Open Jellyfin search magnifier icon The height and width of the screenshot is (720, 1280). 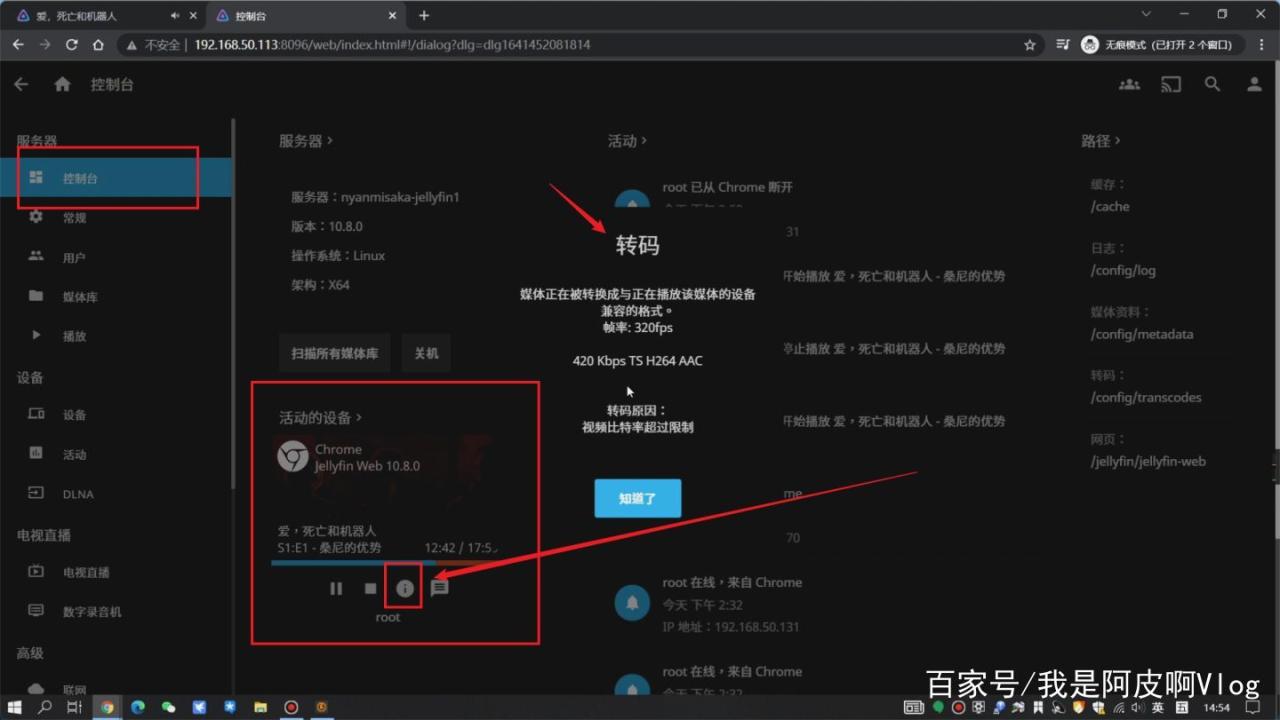[1212, 85]
